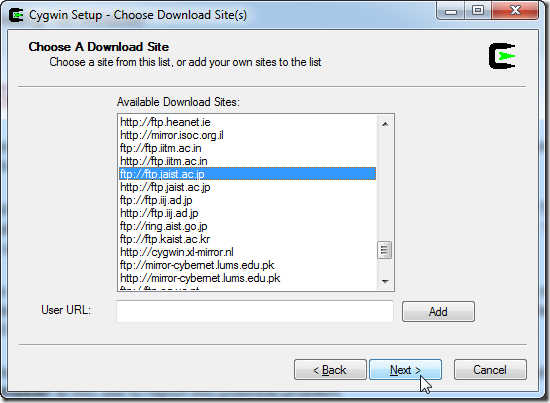Select http://ftp.heanet.ie mirror
This screenshot has height=403, width=550.
pos(247,122)
